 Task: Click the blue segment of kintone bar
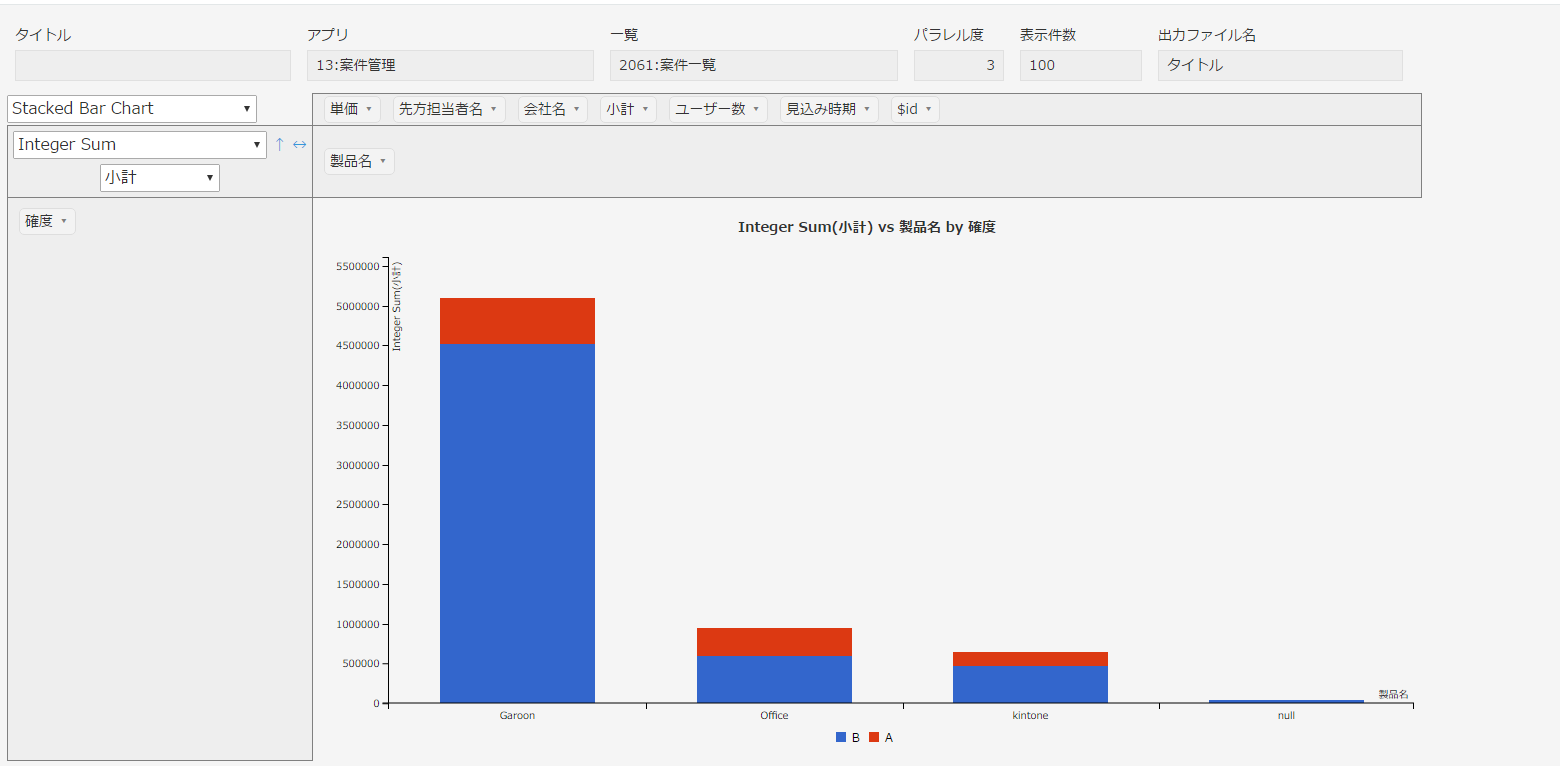(x=1030, y=684)
